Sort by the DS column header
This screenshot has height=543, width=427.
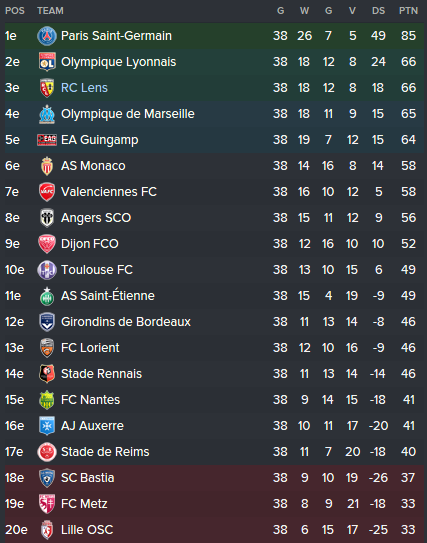[x=378, y=11]
